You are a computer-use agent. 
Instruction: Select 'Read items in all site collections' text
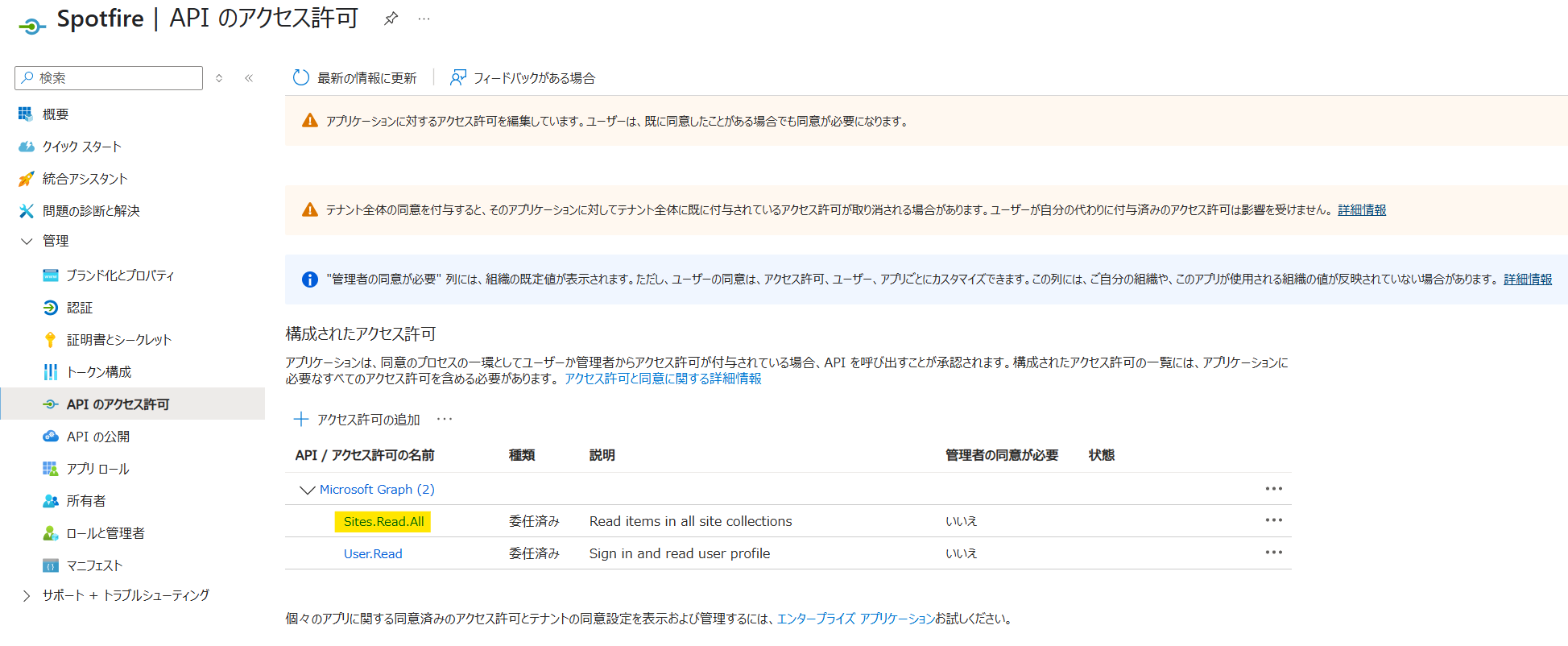pyautogui.click(x=691, y=521)
